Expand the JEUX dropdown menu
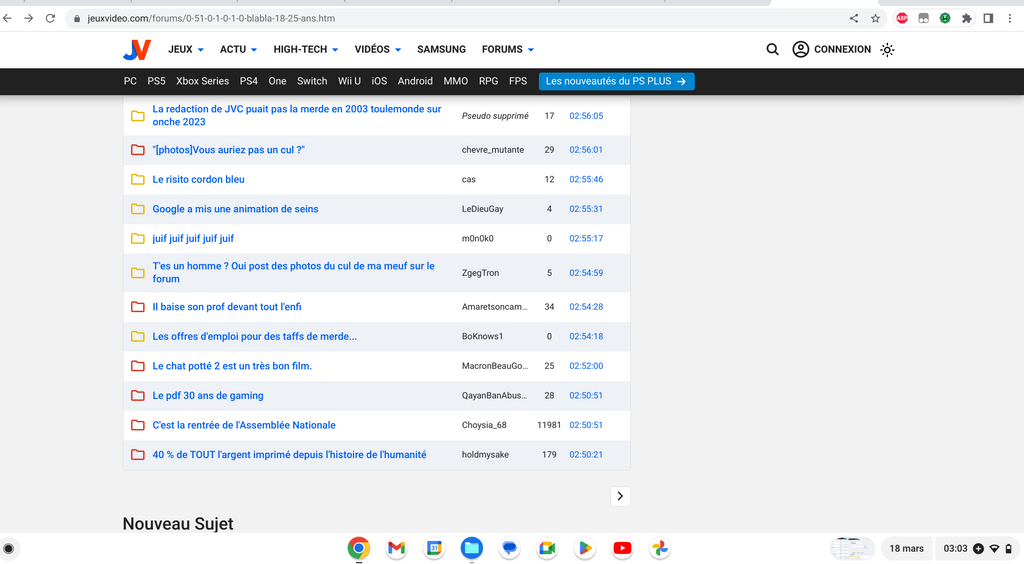 186,49
